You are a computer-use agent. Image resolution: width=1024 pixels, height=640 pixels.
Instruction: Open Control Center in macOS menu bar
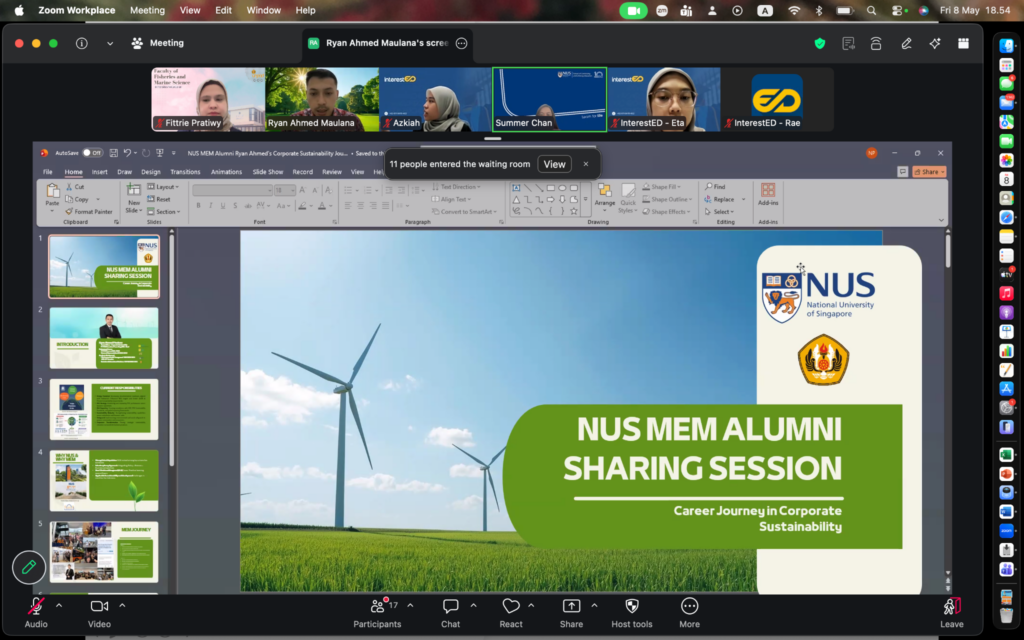[x=898, y=10]
